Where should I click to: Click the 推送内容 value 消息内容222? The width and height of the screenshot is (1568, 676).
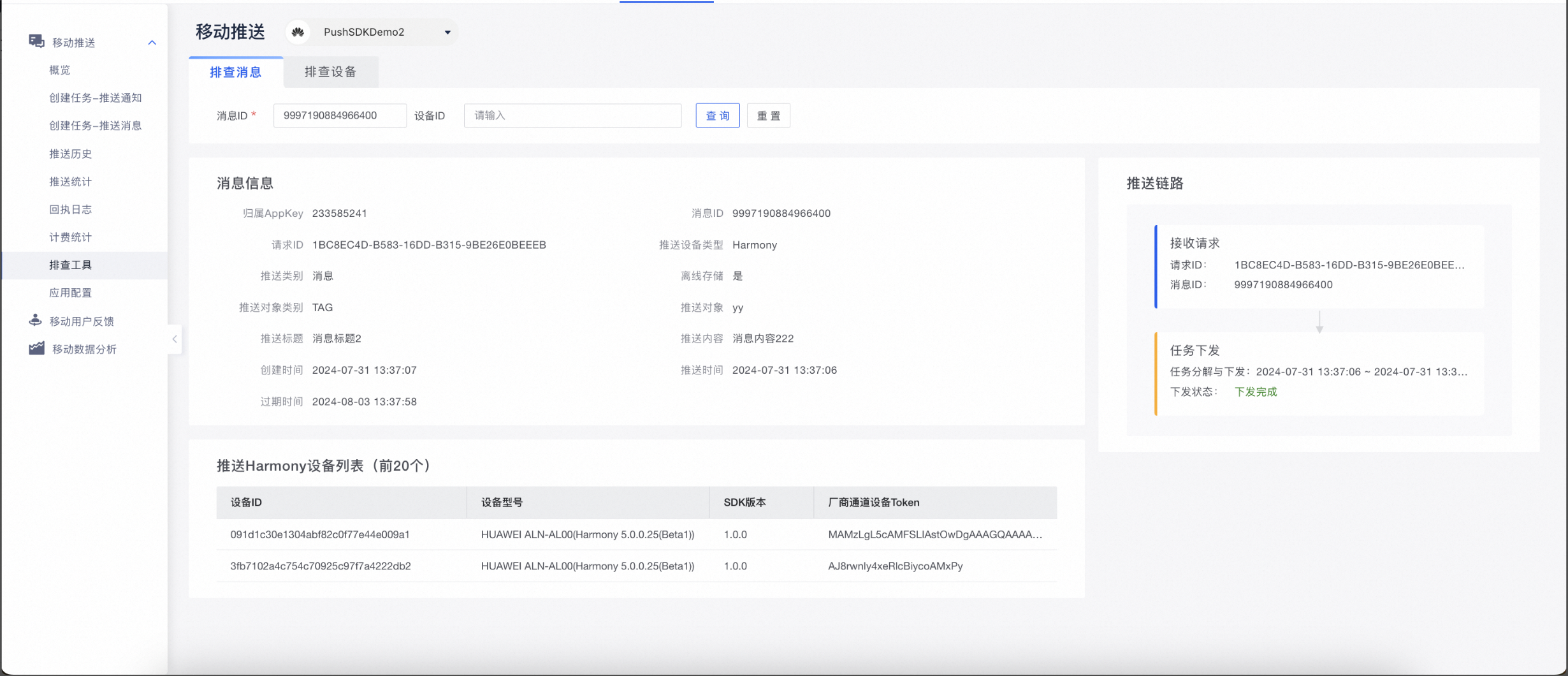tap(763, 339)
